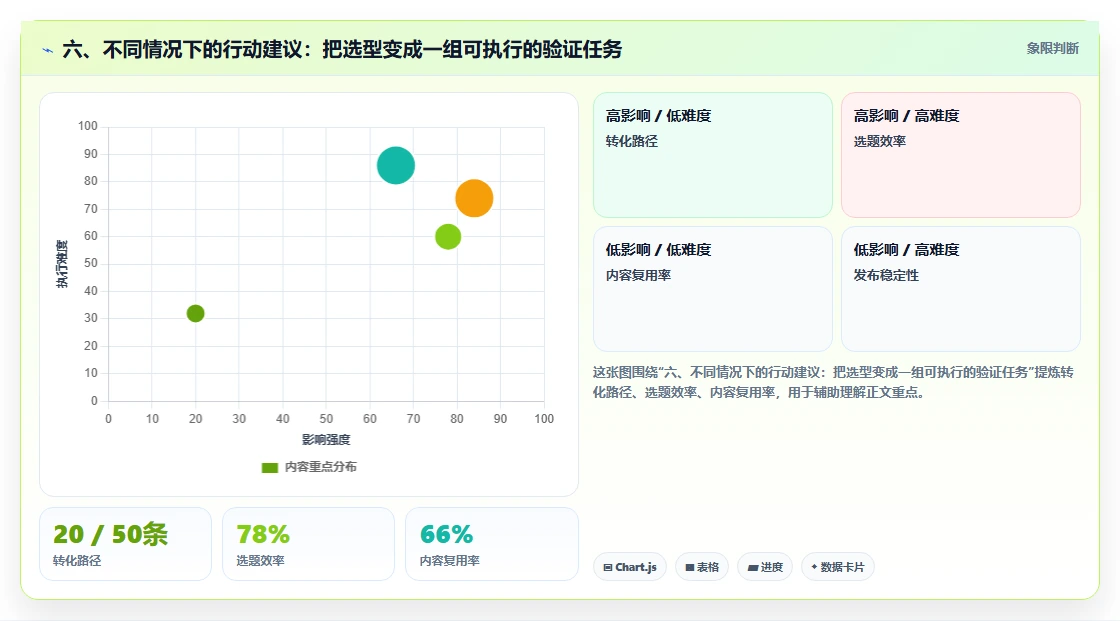Image resolution: width=1120 pixels, height=621 pixels.
Task: Click the 数据卡片 tag chip
Action: (838, 567)
